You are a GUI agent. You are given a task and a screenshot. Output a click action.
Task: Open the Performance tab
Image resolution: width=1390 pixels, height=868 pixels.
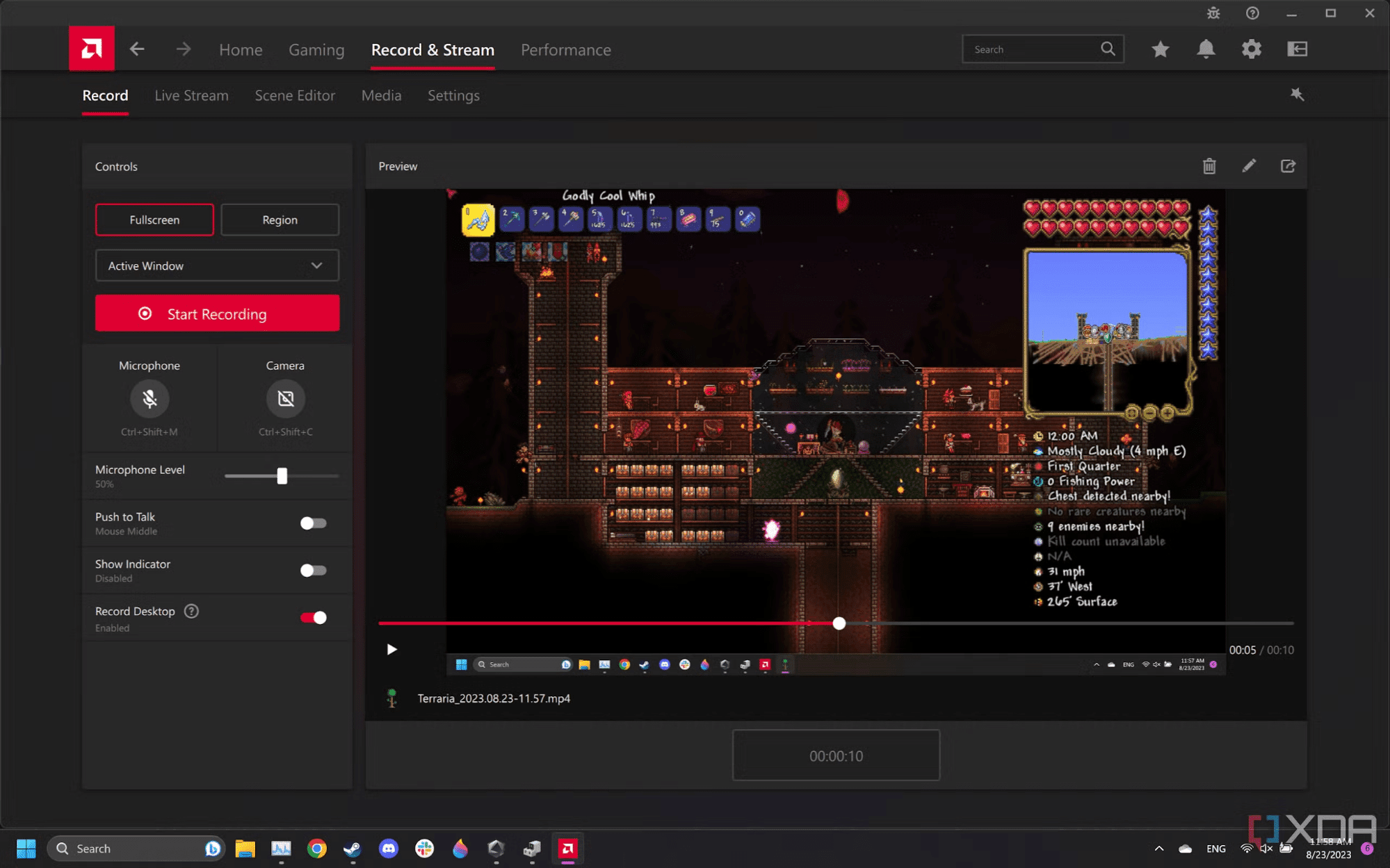pyautogui.click(x=565, y=49)
